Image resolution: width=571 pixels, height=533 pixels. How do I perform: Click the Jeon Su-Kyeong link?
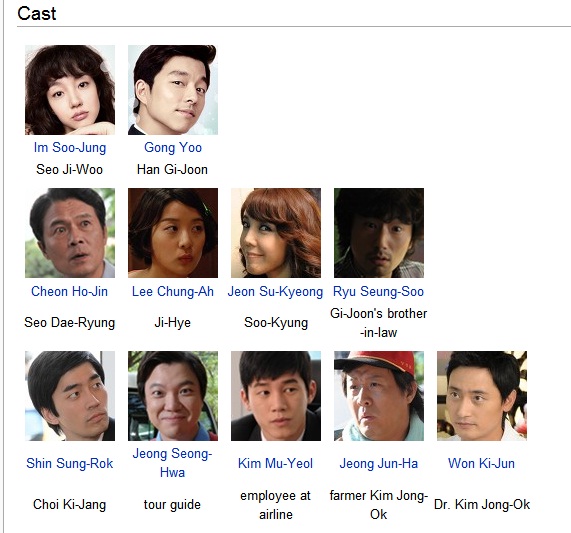(x=275, y=291)
